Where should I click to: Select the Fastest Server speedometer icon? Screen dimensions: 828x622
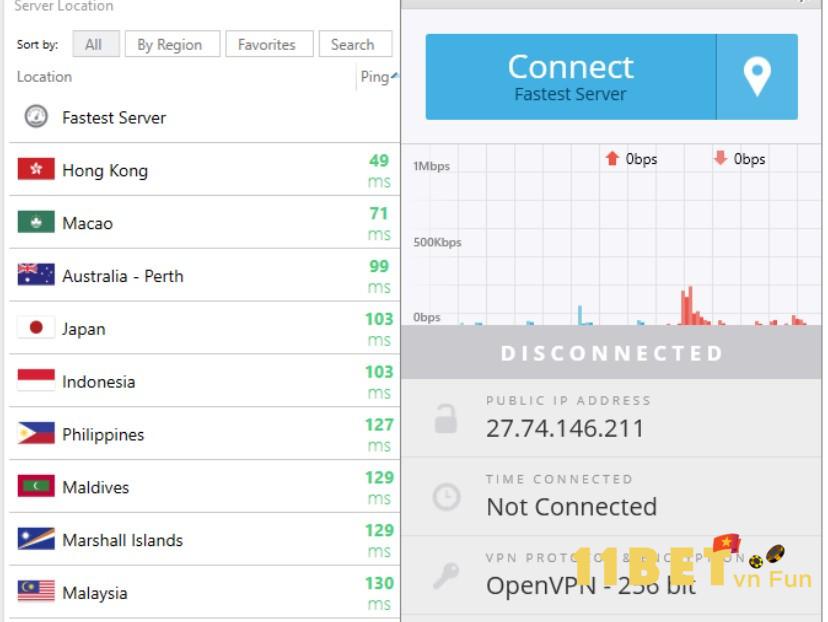tap(36, 117)
